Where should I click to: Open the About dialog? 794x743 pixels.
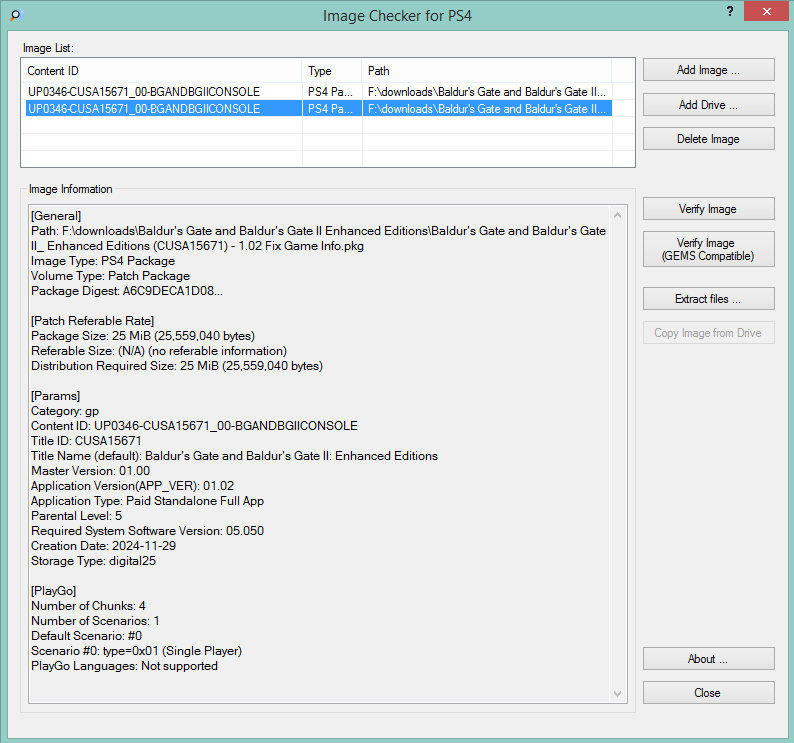pyautogui.click(x=708, y=659)
